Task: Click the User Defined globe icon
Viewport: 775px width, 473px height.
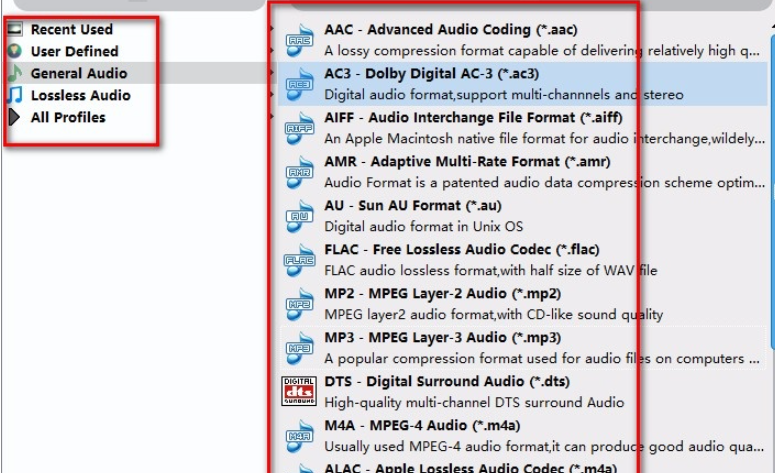Action: click(x=14, y=50)
